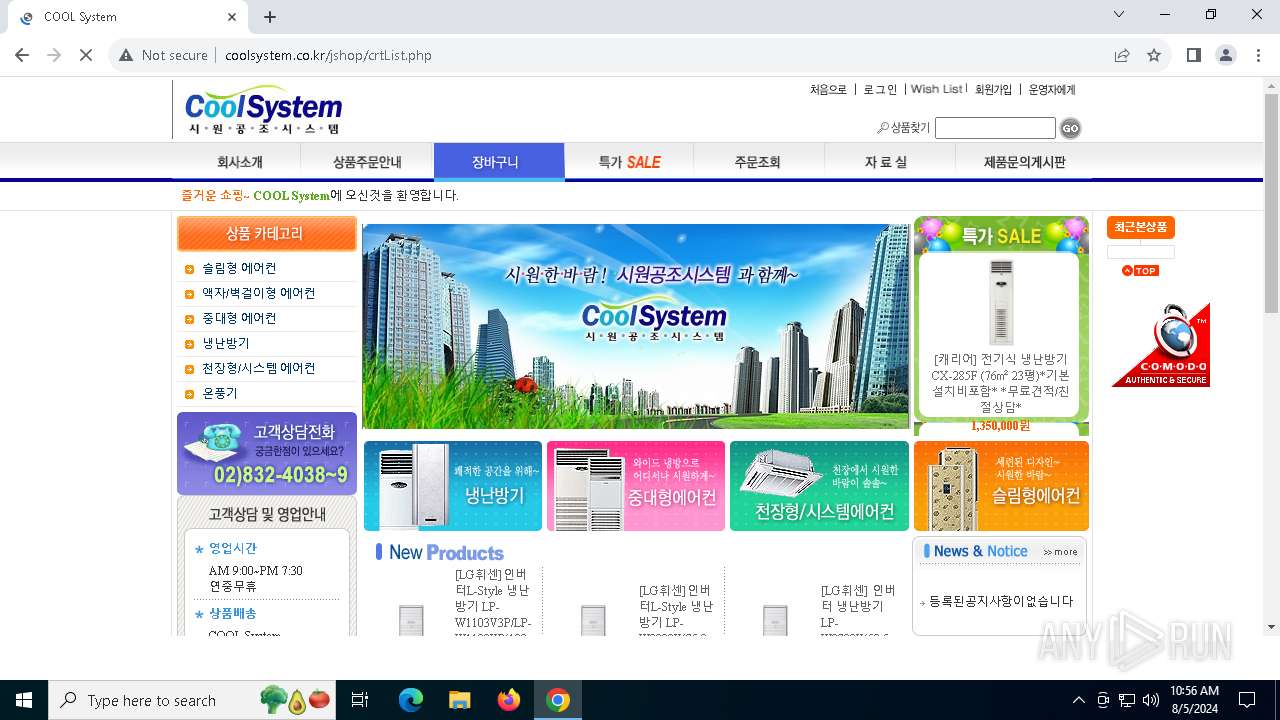
Task: Click the main CoolSystem city banner
Action: pyautogui.click(x=636, y=326)
